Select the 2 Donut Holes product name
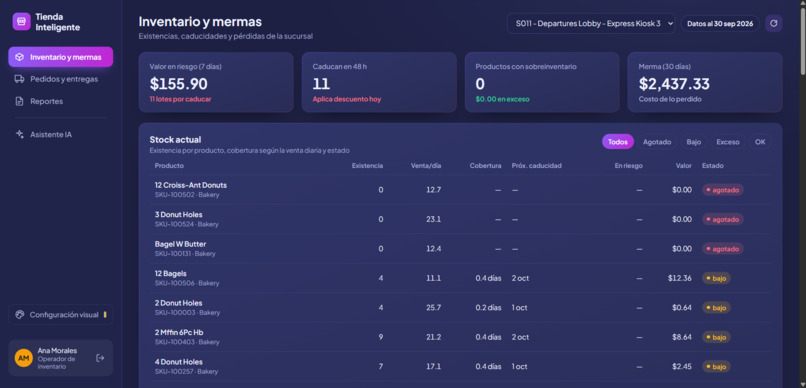This screenshot has width=806, height=388. (x=178, y=303)
